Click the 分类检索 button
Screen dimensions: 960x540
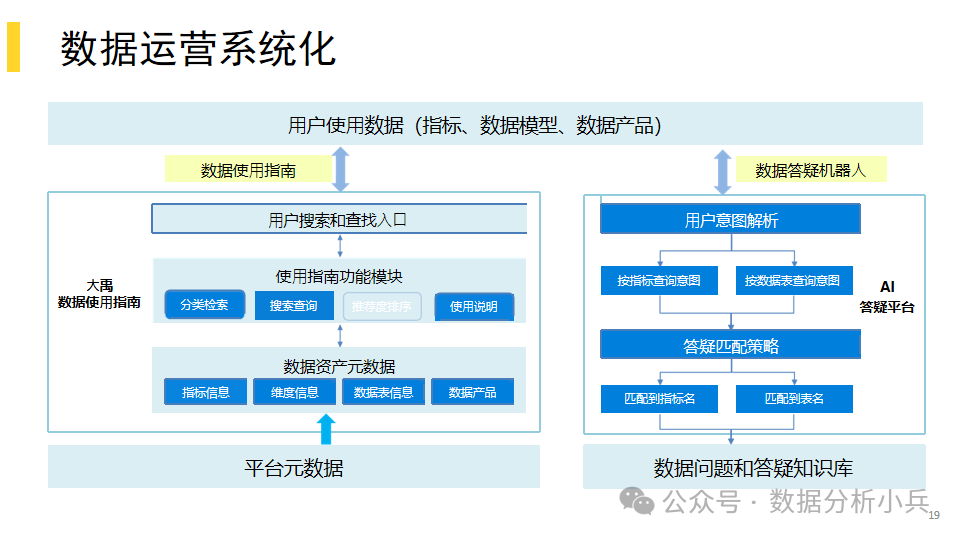[204, 305]
